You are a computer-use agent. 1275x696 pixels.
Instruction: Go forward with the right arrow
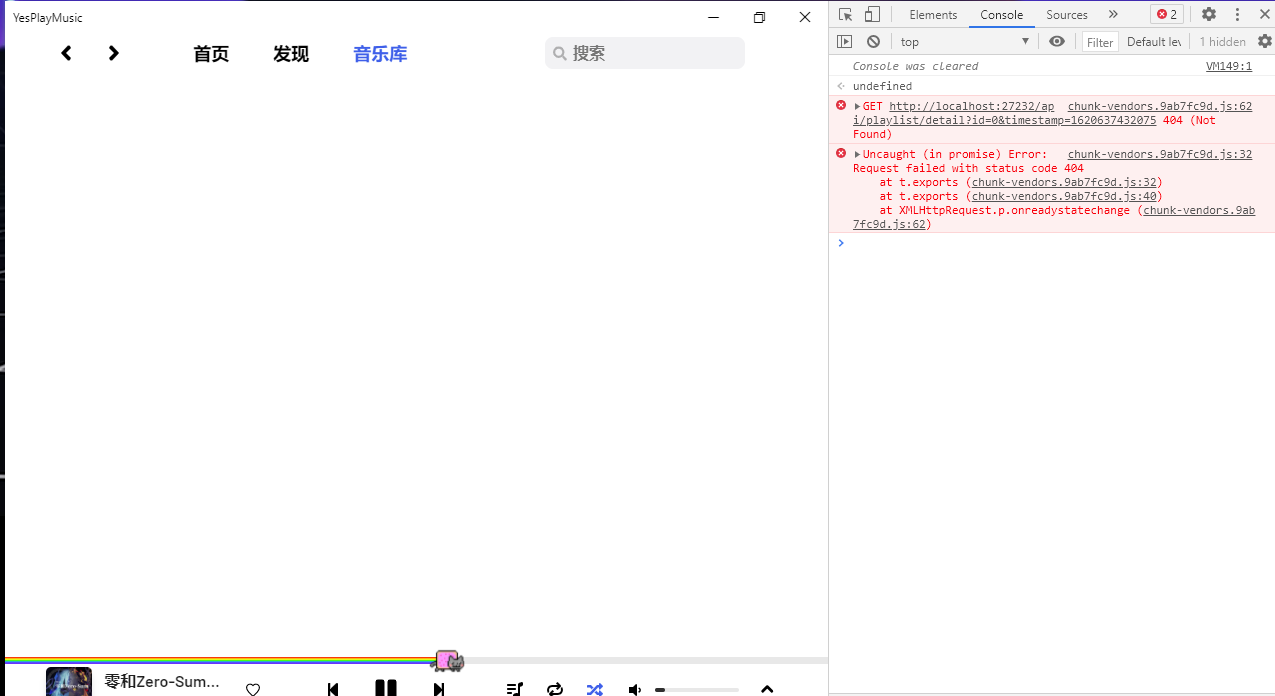[114, 53]
